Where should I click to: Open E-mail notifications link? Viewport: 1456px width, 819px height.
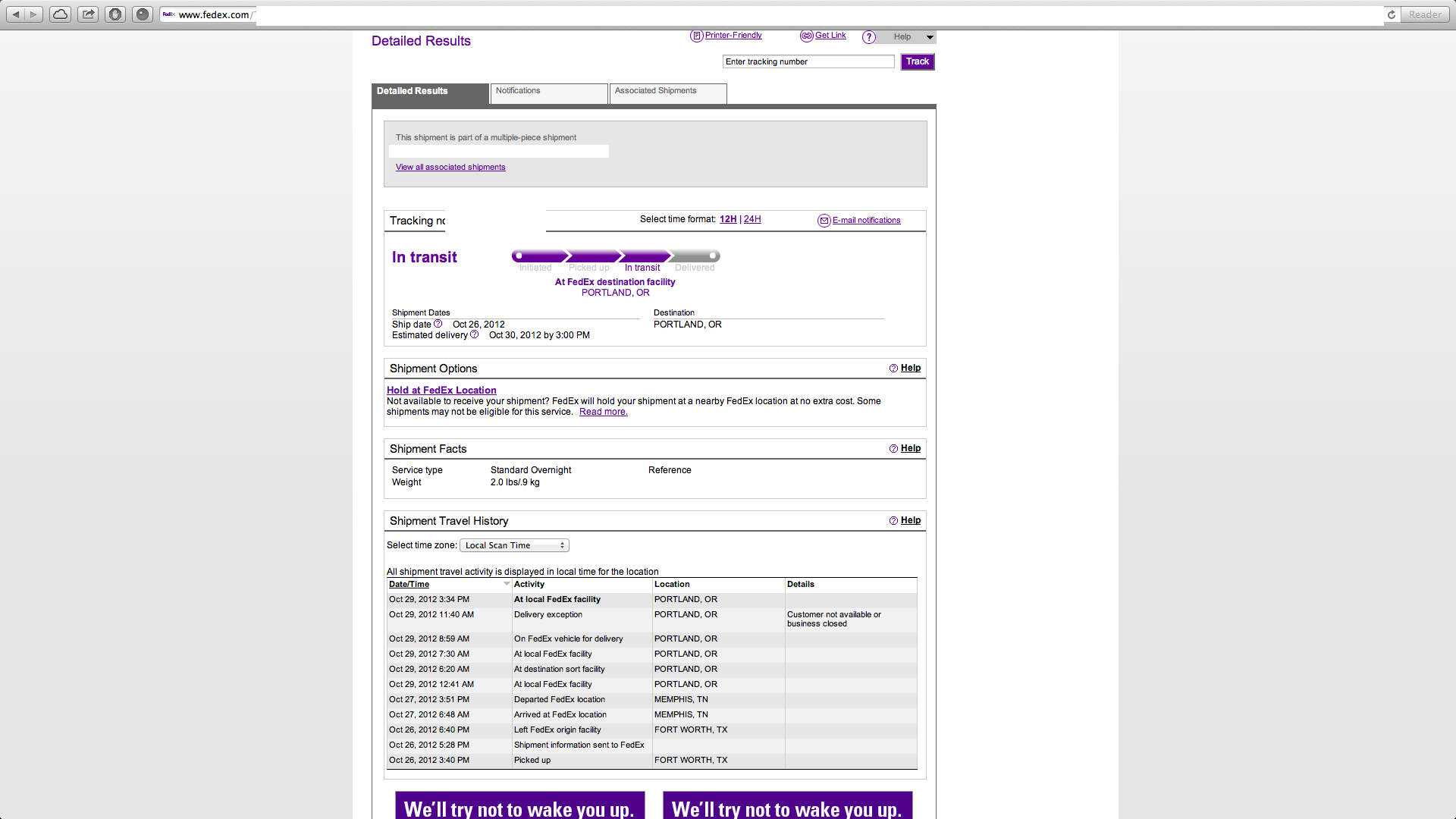coord(867,220)
